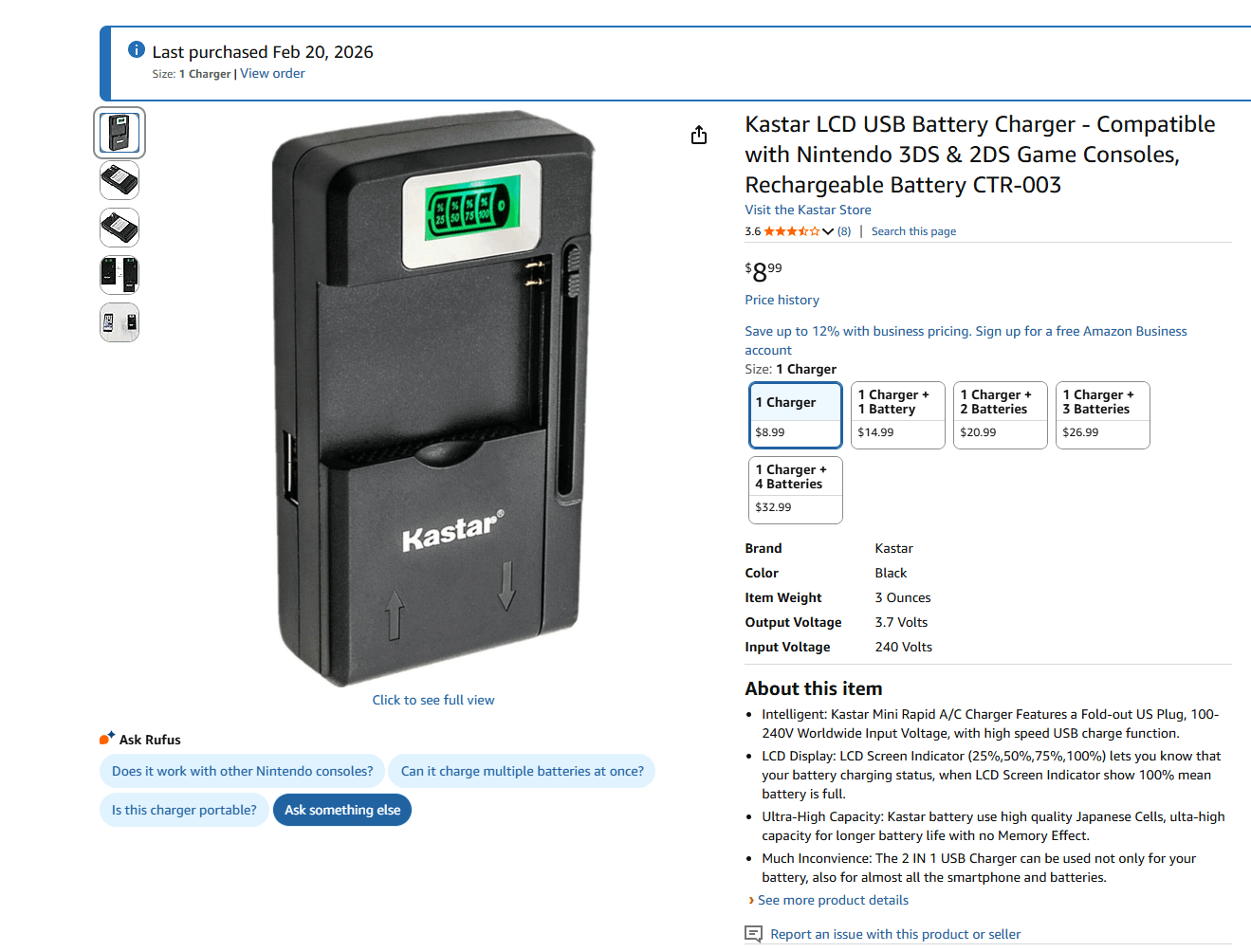Select the first charger front-view thumbnail
The height and width of the screenshot is (952, 1251).
point(120,133)
